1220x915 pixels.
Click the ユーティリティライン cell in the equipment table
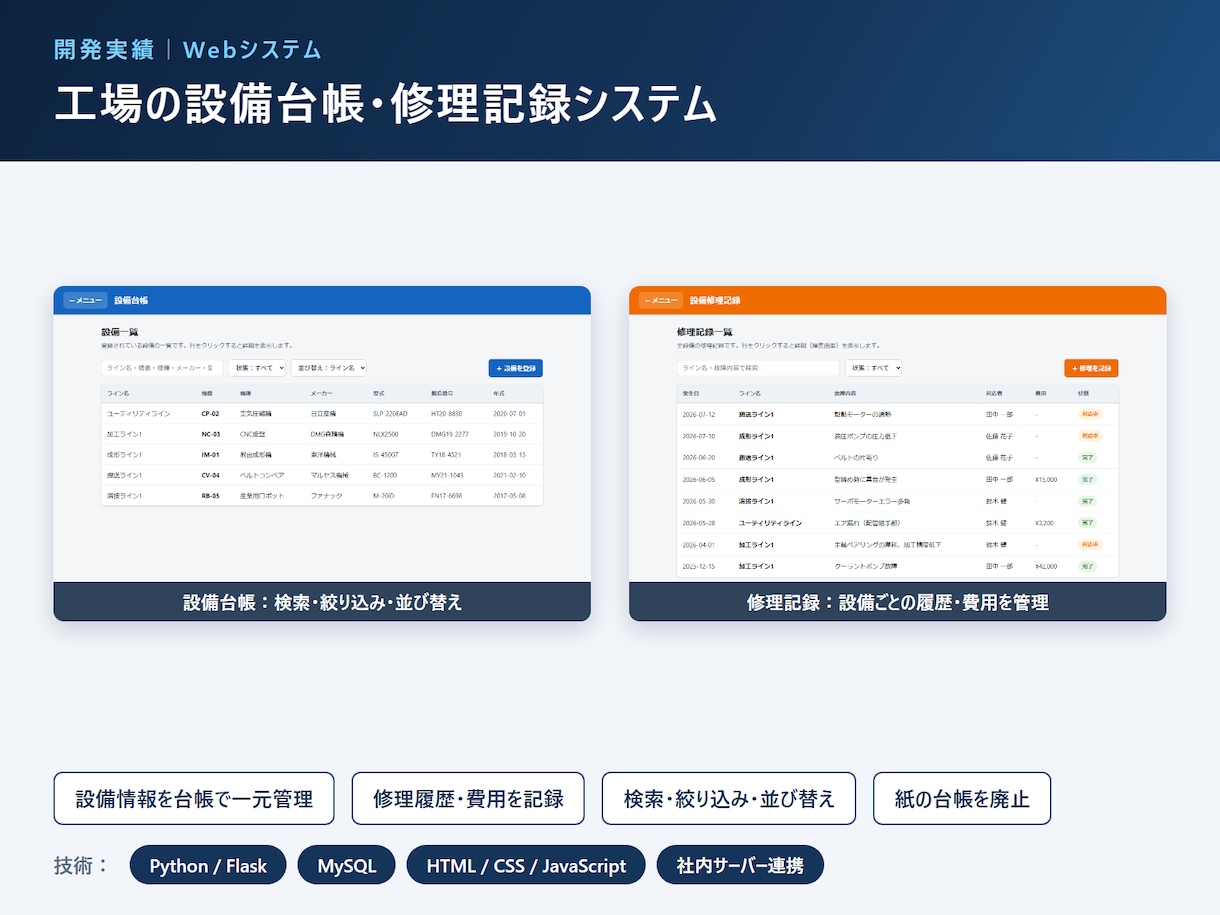[x=139, y=413]
